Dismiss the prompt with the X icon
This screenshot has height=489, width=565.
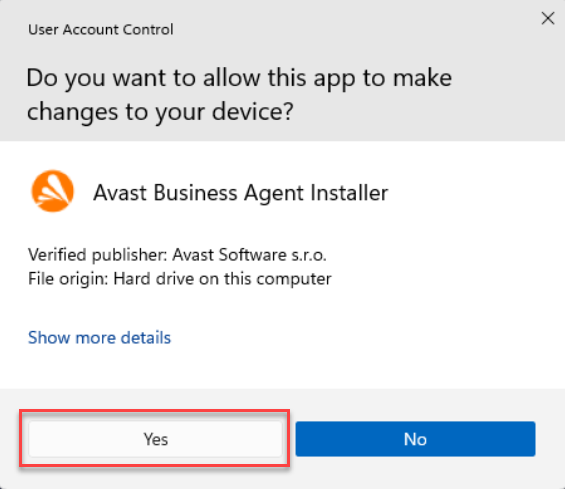tap(548, 18)
